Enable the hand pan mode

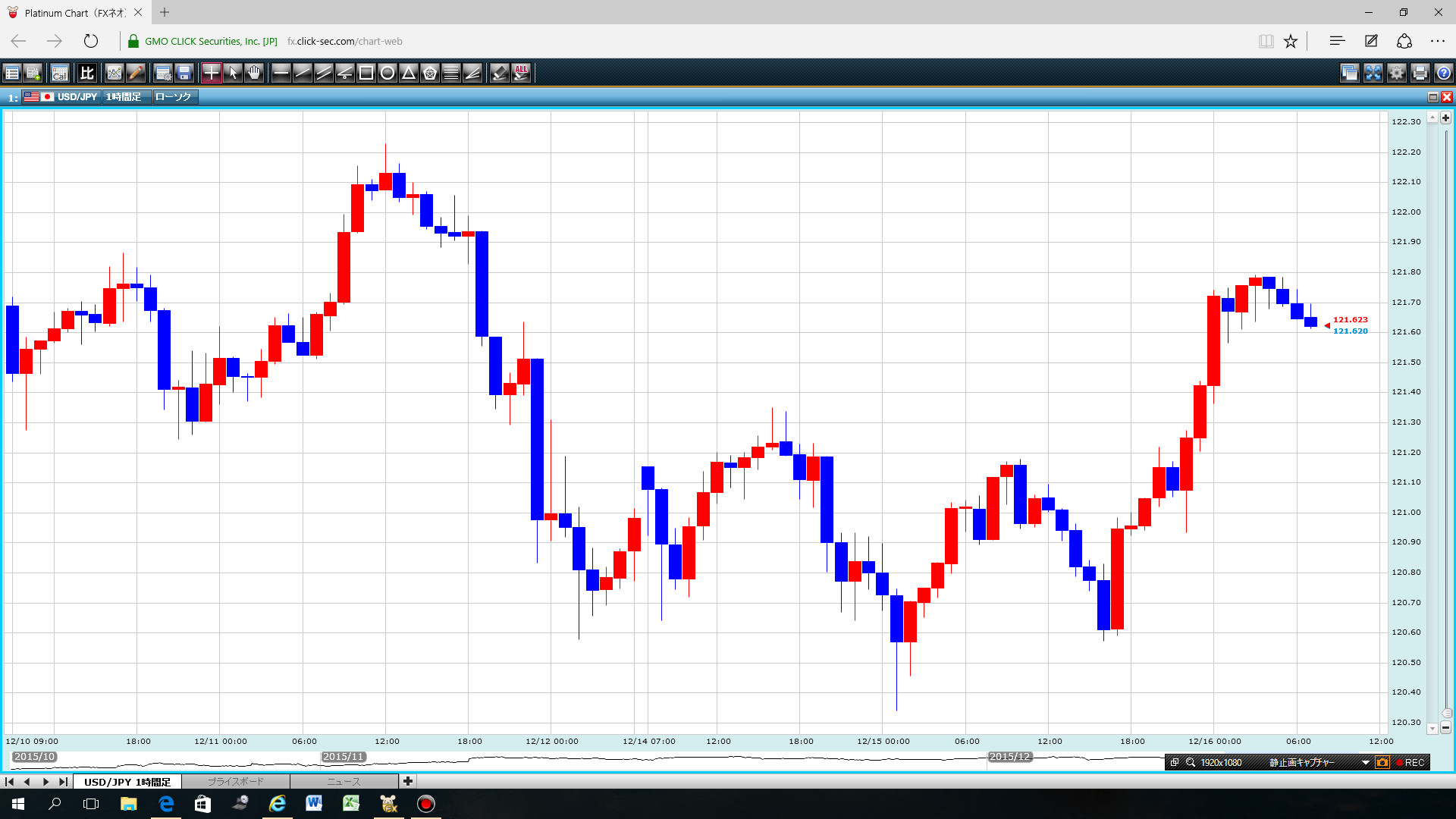tap(254, 73)
